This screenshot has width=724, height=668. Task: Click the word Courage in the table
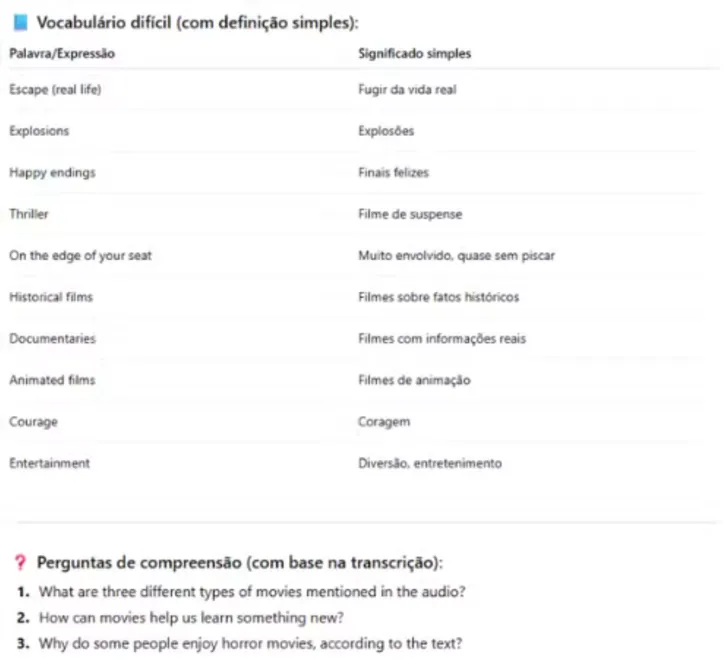[x=33, y=422]
